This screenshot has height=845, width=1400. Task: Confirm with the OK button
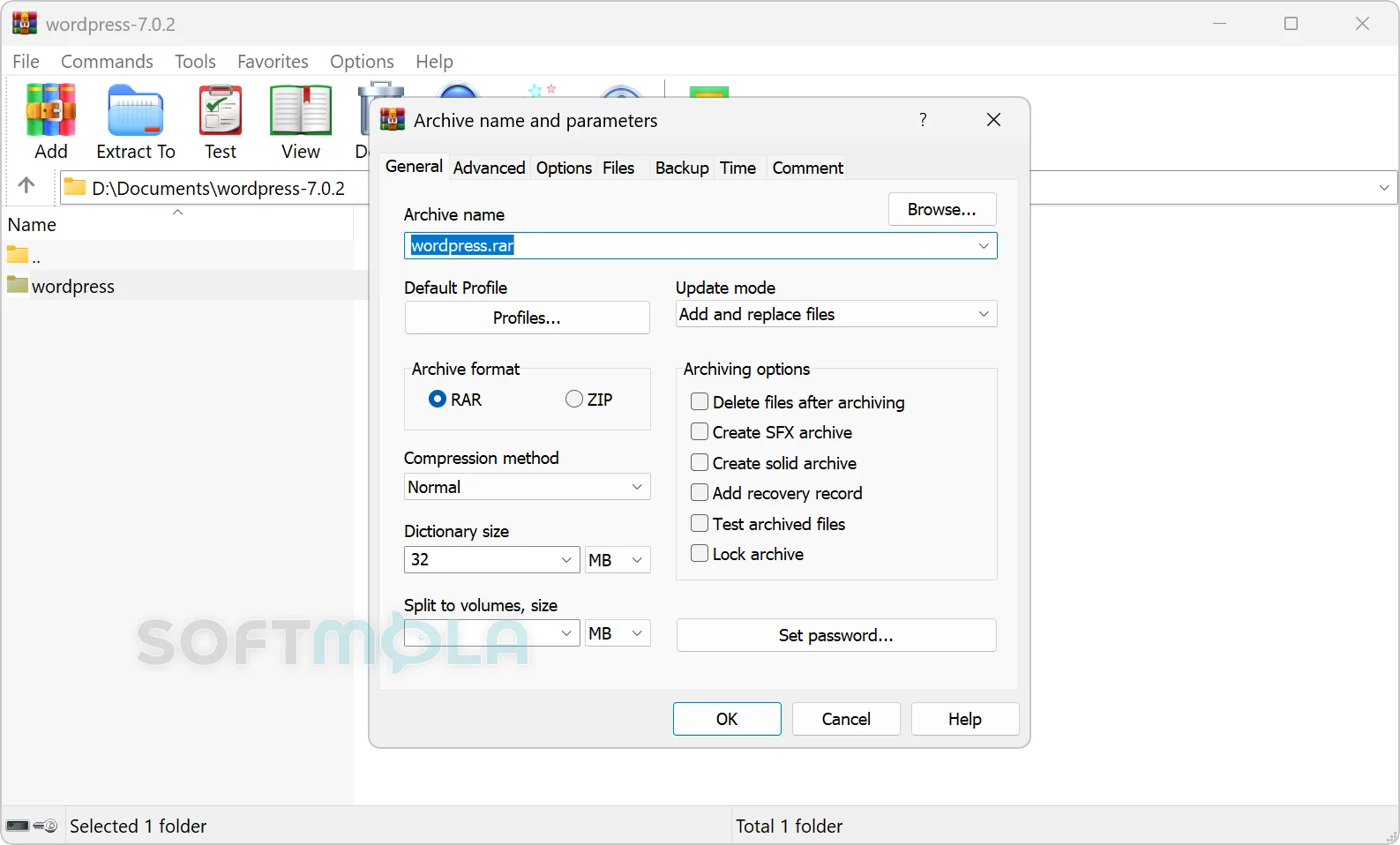727,719
